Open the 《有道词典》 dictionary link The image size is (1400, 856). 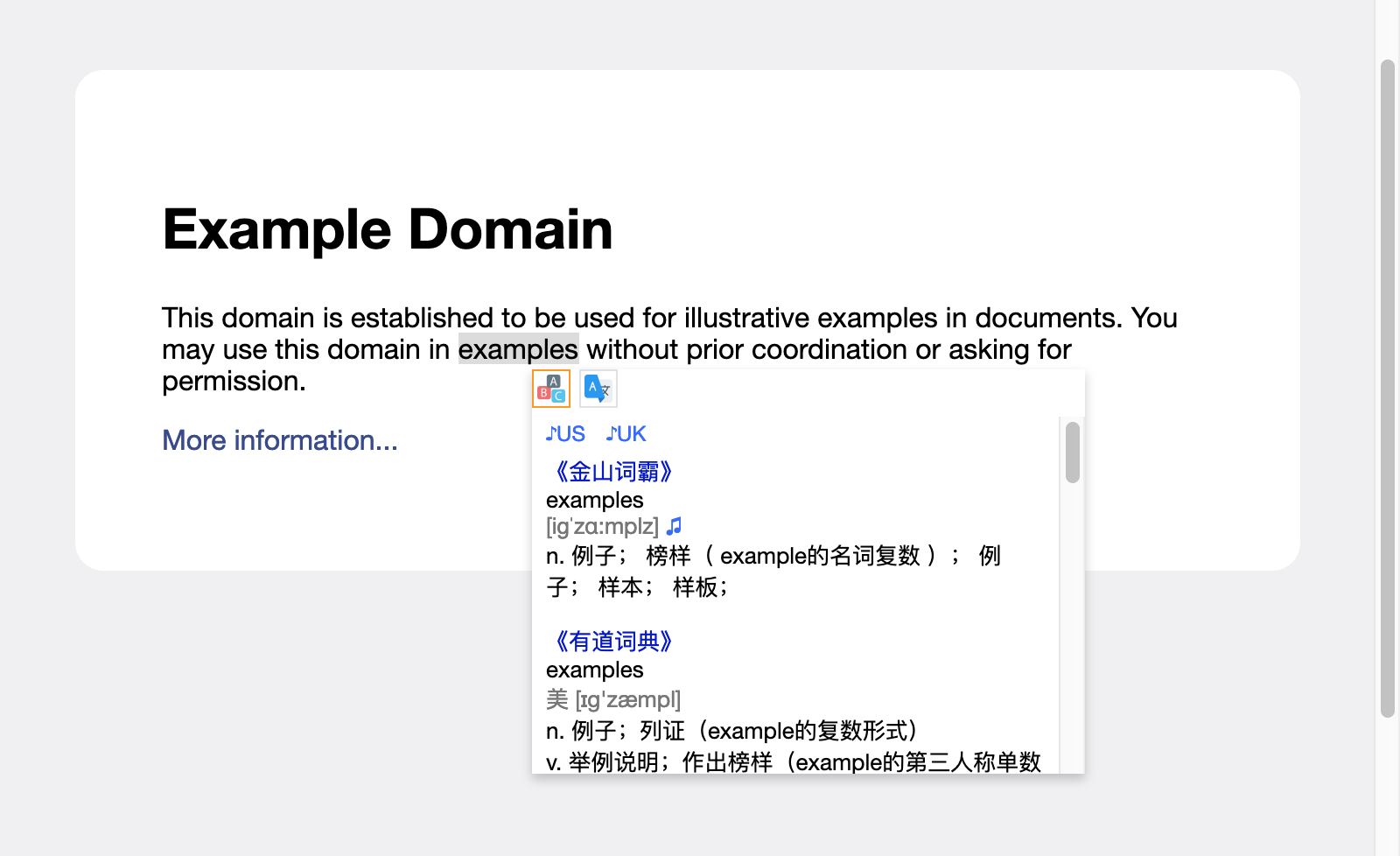point(612,642)
